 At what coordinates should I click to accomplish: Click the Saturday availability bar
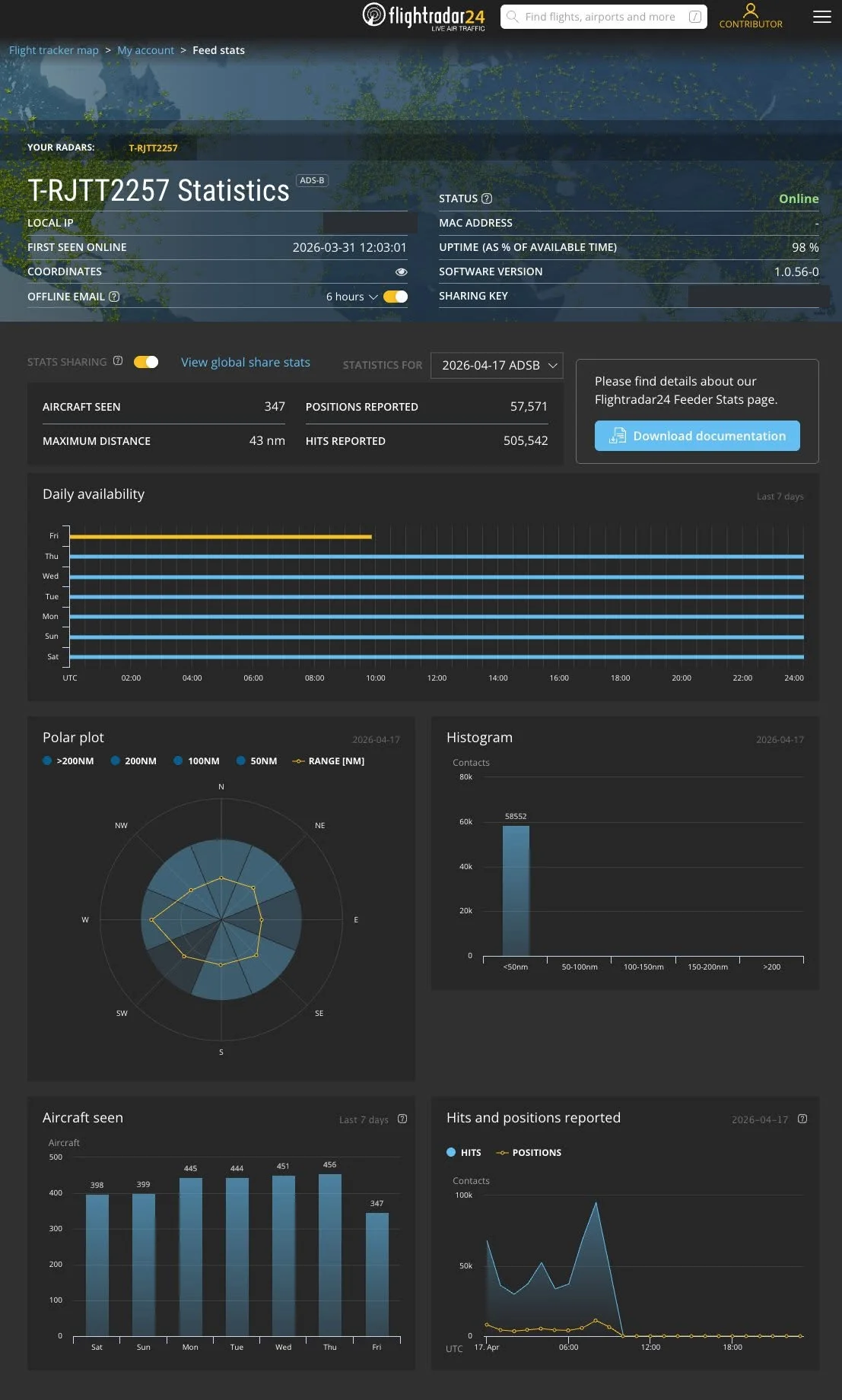[437, 656]
